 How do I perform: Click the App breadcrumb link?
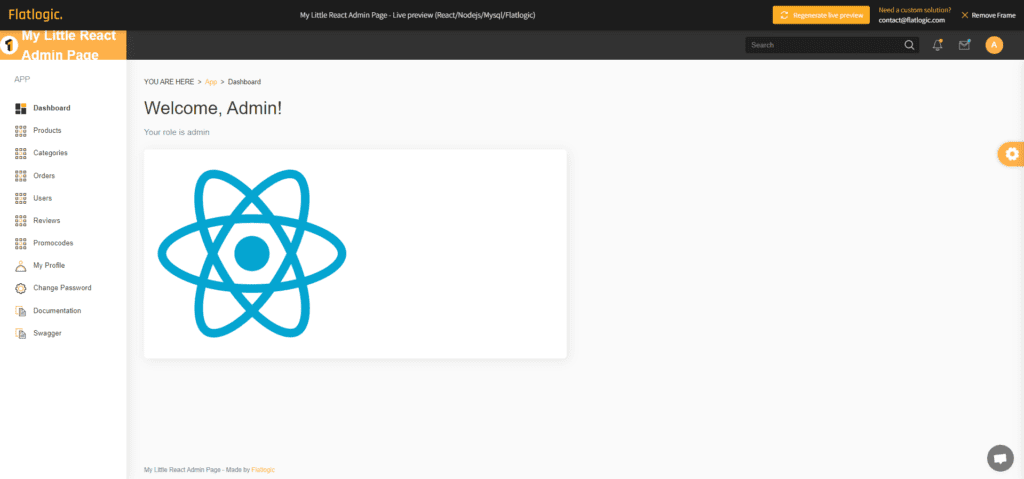coord(211,82)
